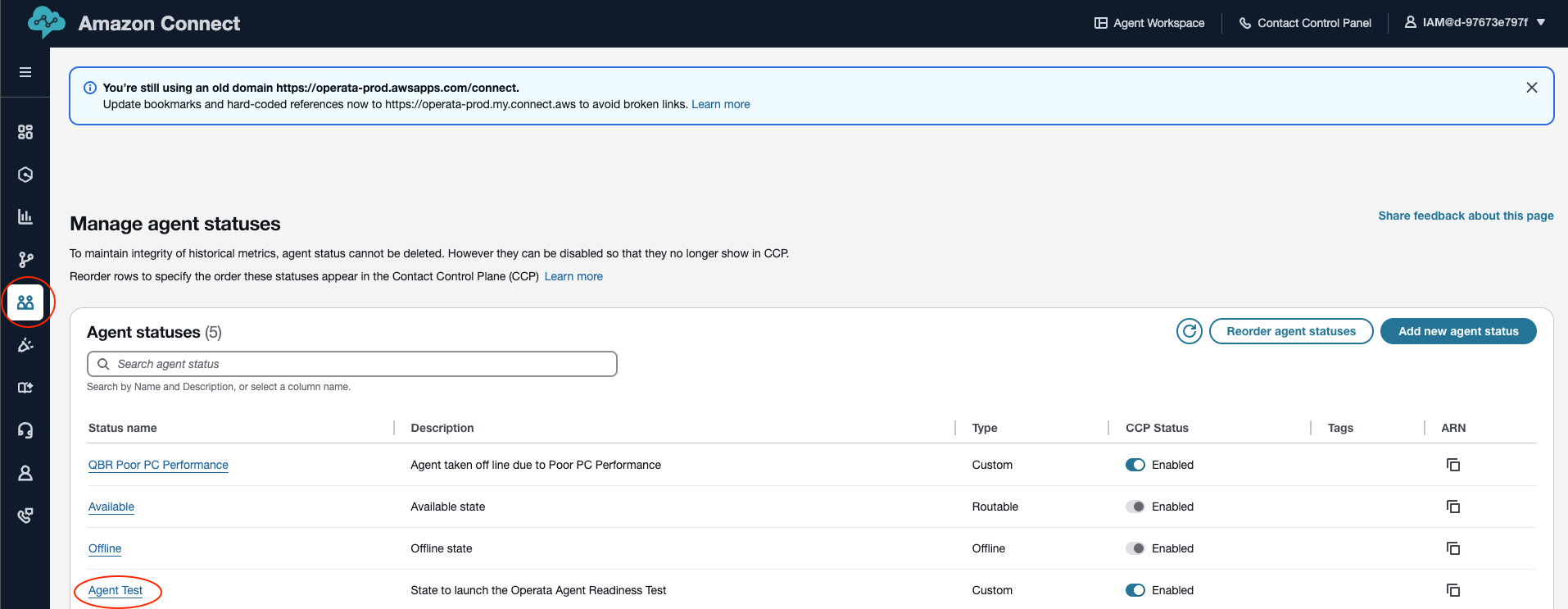Open the Available status link
This screenshot has width=1568, height=609.
pos(111,507)
